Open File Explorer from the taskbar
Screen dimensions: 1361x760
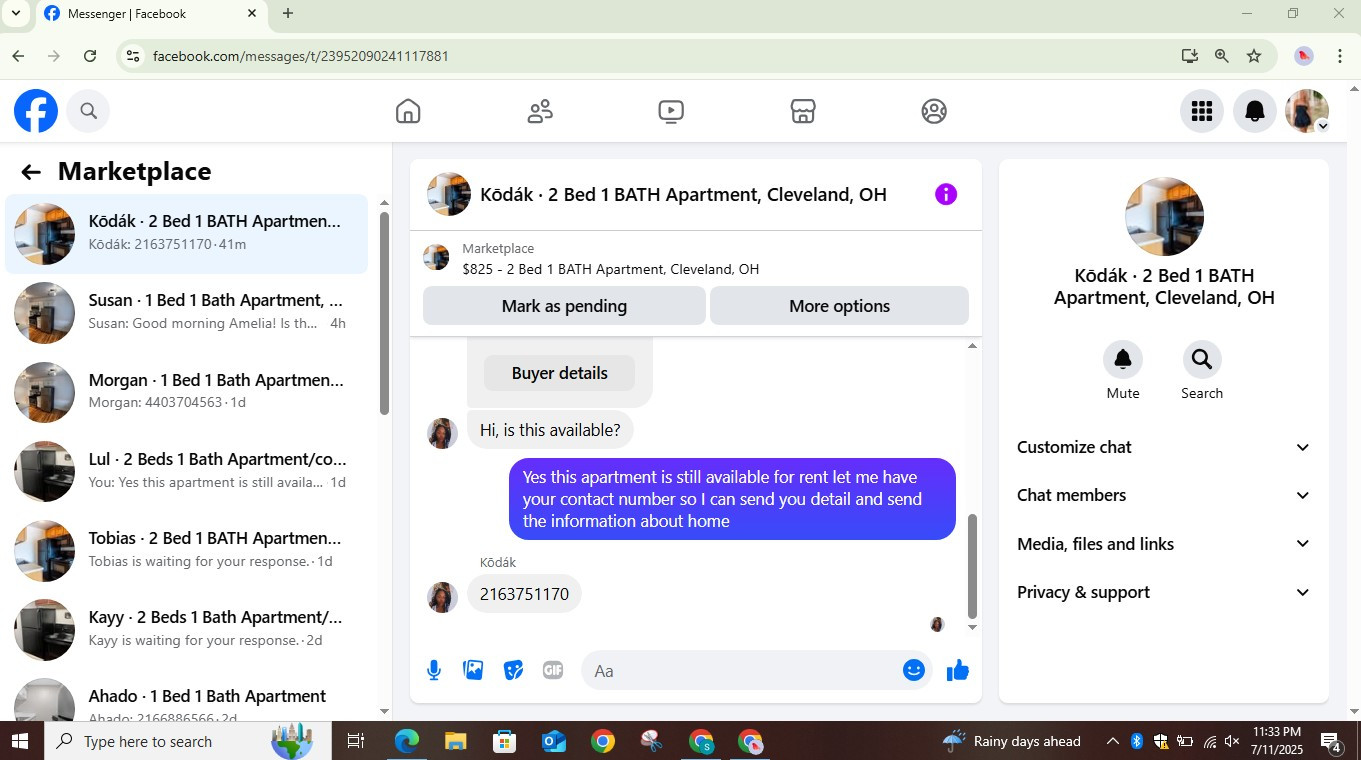456,741
